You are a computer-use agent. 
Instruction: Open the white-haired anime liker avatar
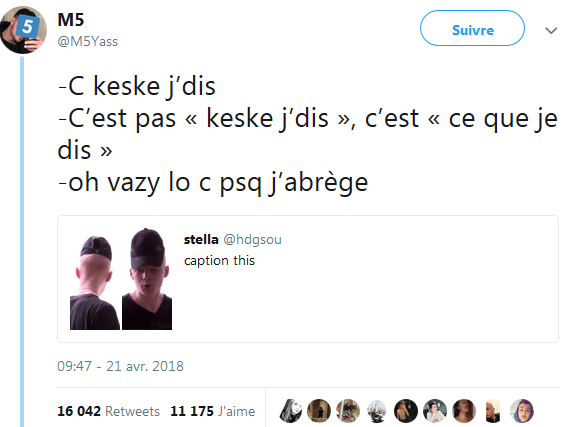pyautogui.click(x=377, y=411)
